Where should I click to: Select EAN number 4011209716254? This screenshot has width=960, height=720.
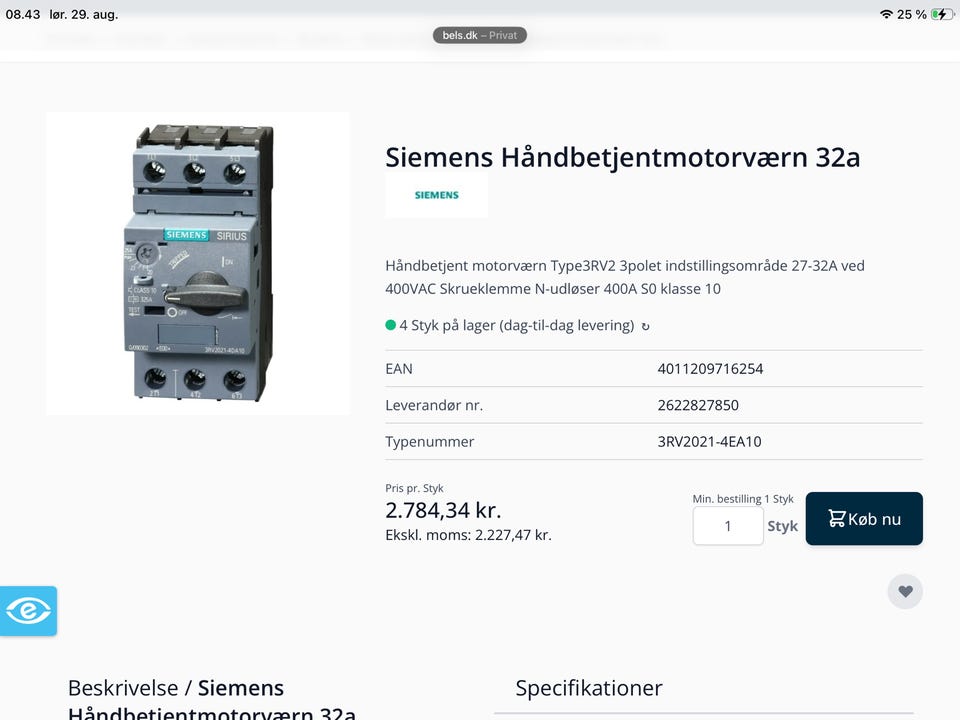point(710,369)
